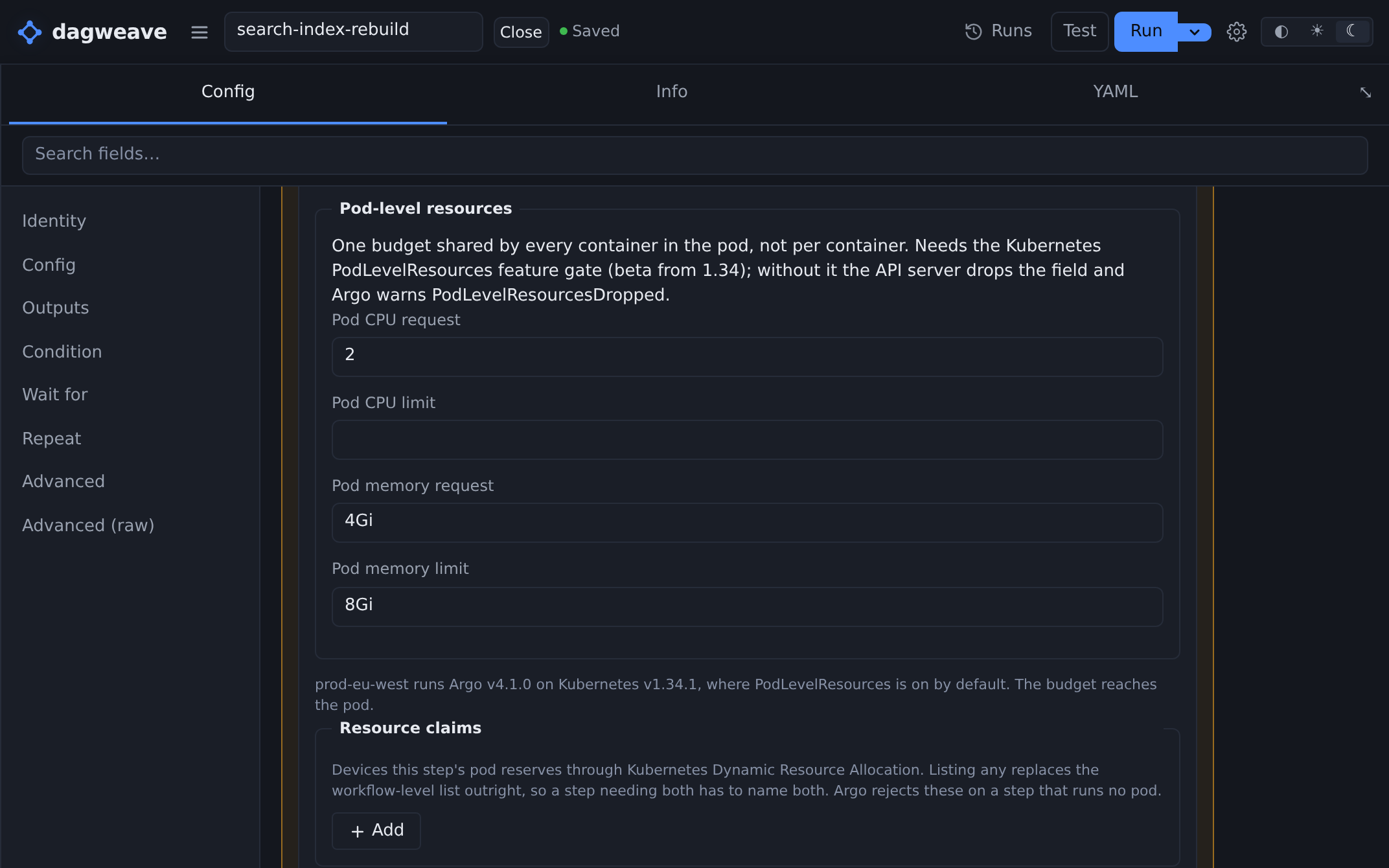Jump to Outputs section in sidebar
The height and width of the screenshot is (868, 1389).
pyautogui.click(x=56, y=308)
